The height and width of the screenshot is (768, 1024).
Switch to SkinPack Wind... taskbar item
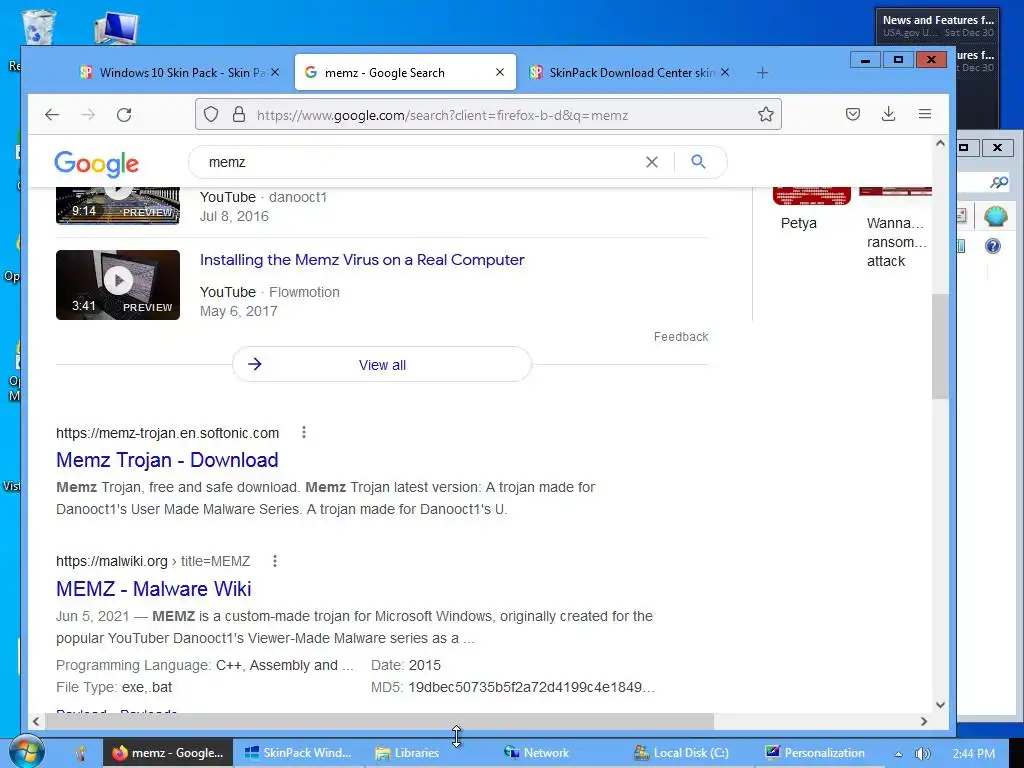[x=298, y=753]
